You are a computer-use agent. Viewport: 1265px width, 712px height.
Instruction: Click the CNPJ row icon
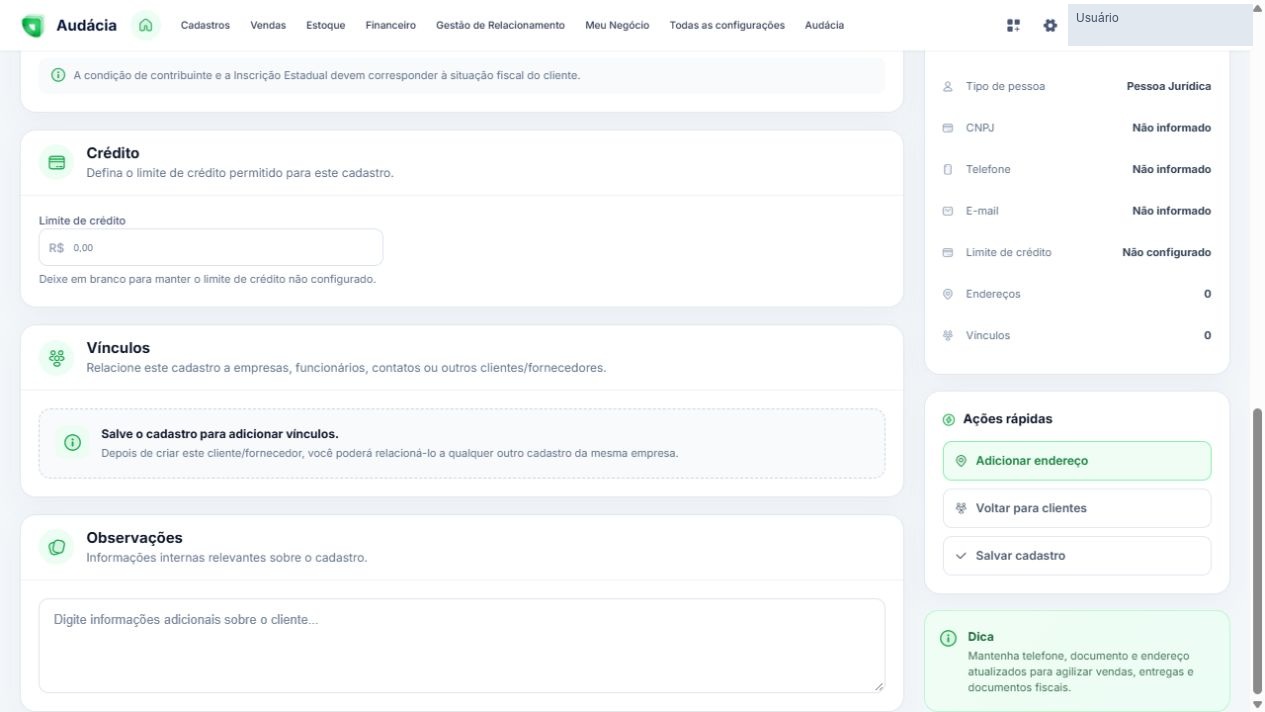pyautogui.click(x=948, y=128)
